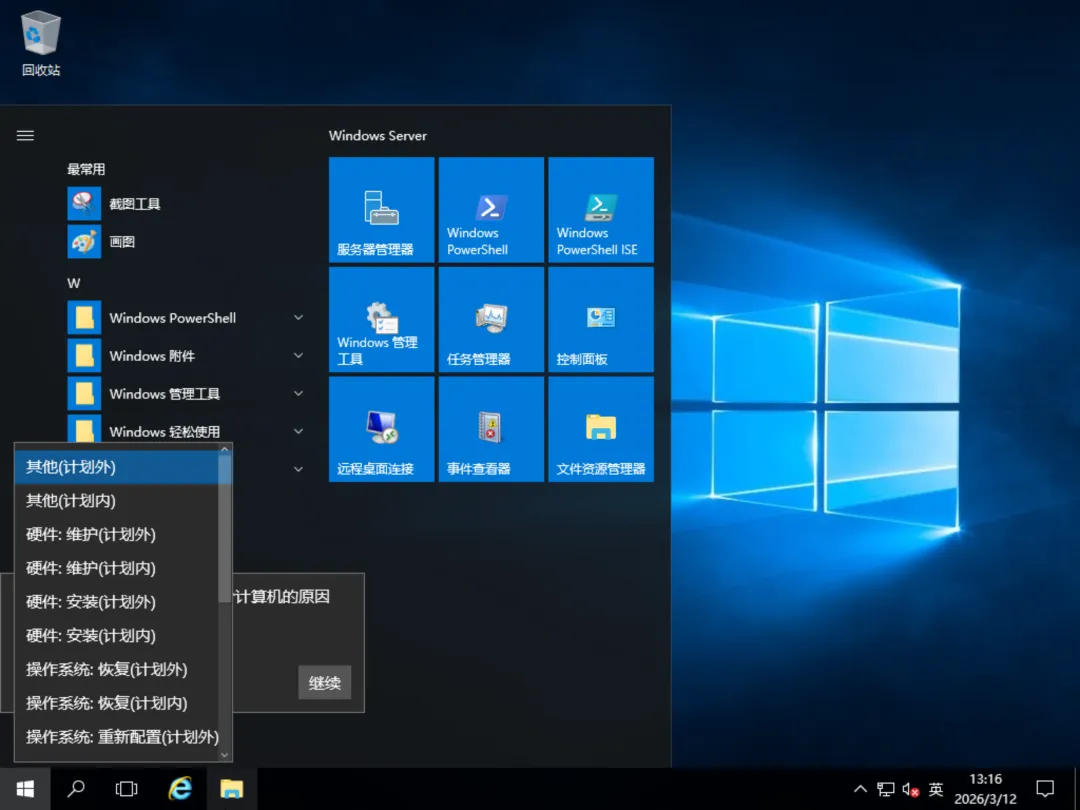This screenshot has width=1080, height=810.
Task: Open the Windows PowerShell ISE tile
Action: click(x=601, y=209)
